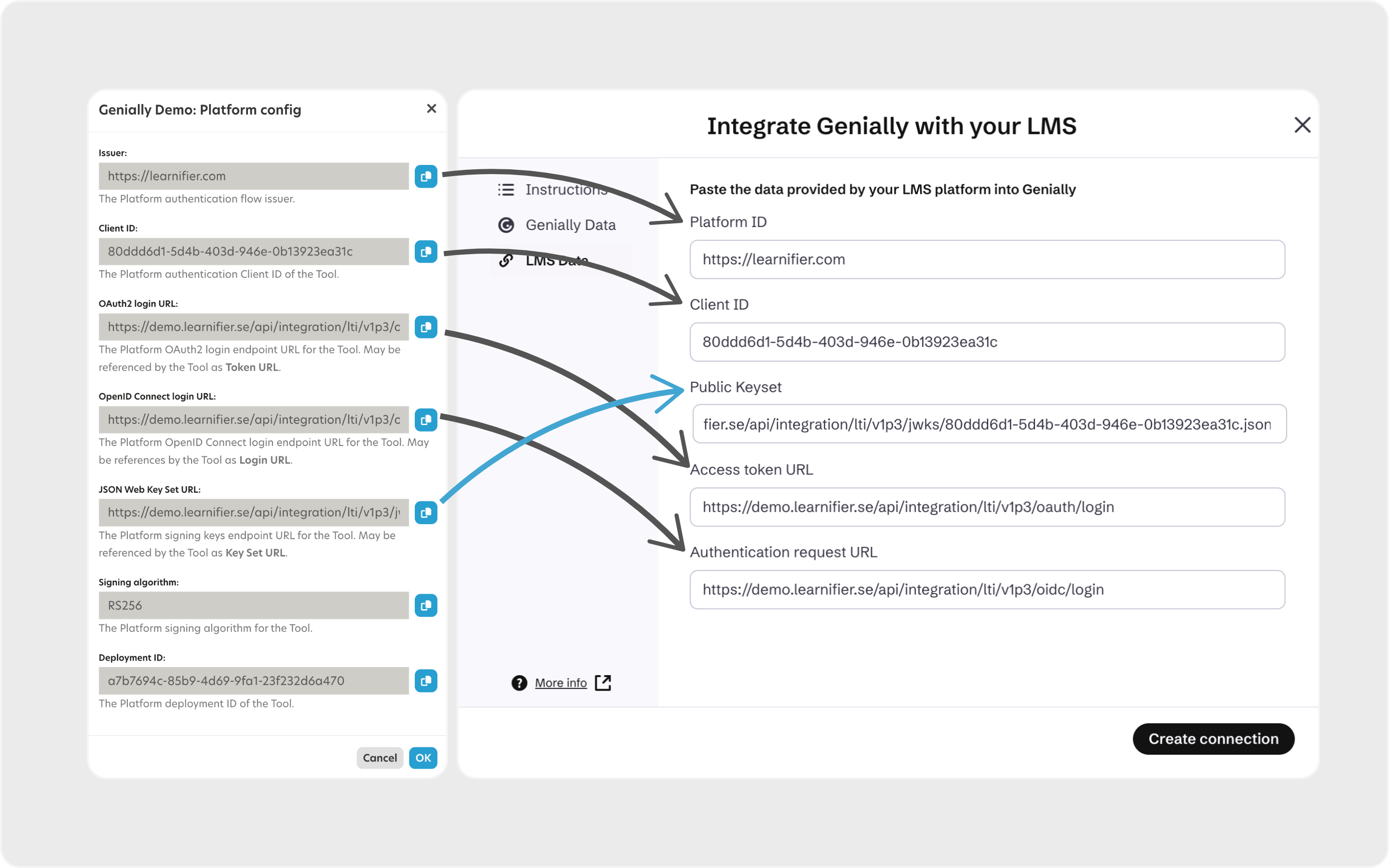Copy the JSON Web Key Set URL
Viewport: 1389px width, 868px height.
tap(425, 513)
